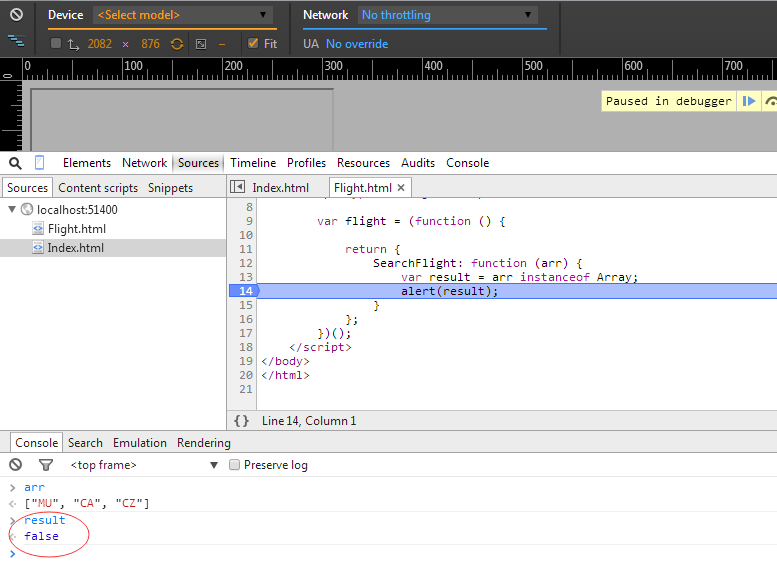
Task: Open the Device Select model dropdown
Action: tap(183, 15)
